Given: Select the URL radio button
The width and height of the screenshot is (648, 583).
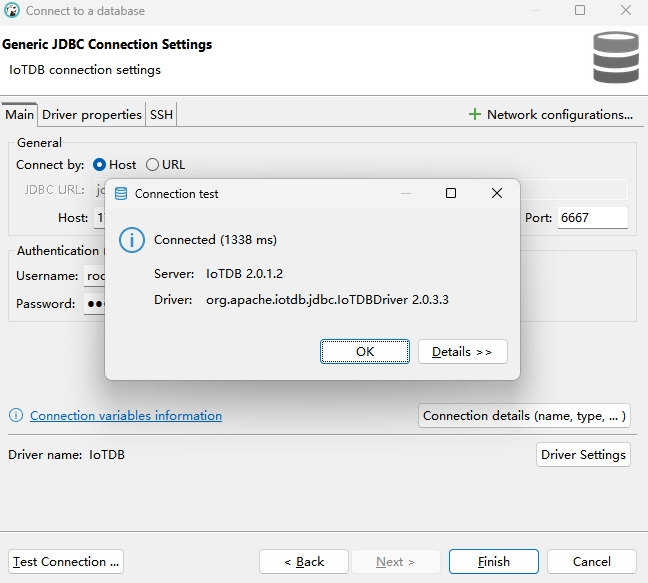Looking at the screenshot, I should [x=153, y=165].
